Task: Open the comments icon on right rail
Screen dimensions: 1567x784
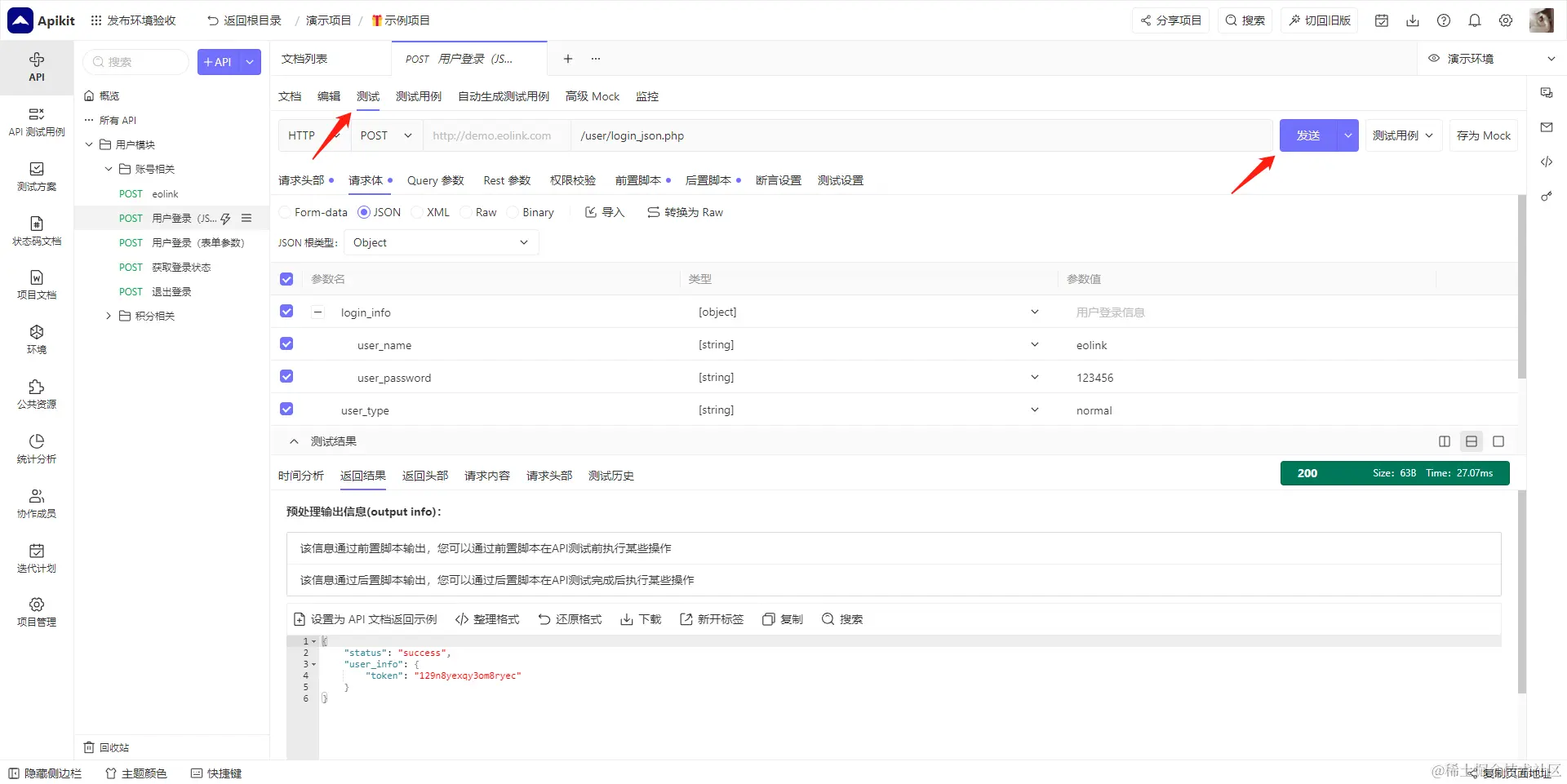Action: coord(1547,93)
